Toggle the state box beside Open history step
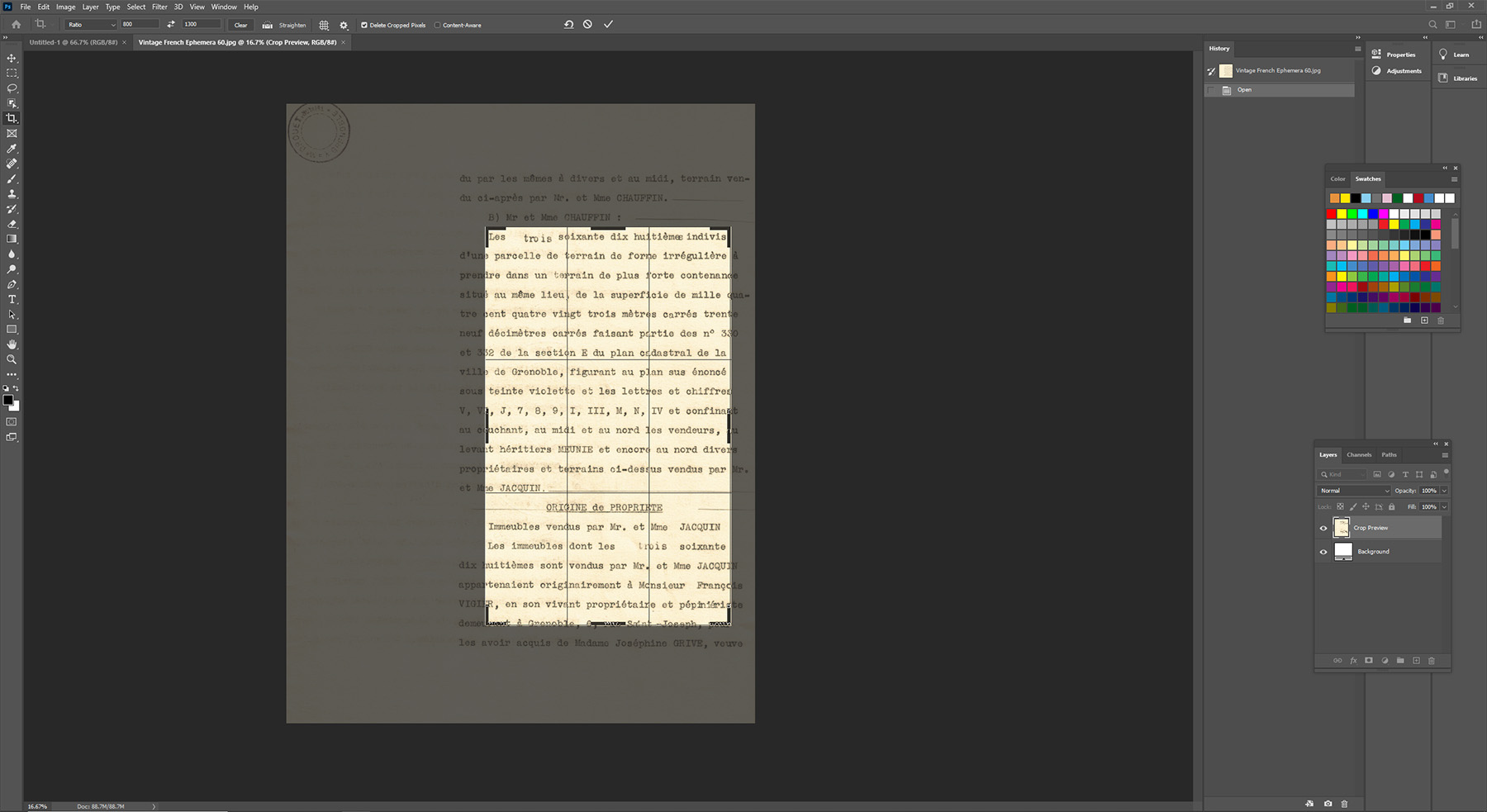The image size is (1487, 812). pyautogui.click(x=1212, y=90)
